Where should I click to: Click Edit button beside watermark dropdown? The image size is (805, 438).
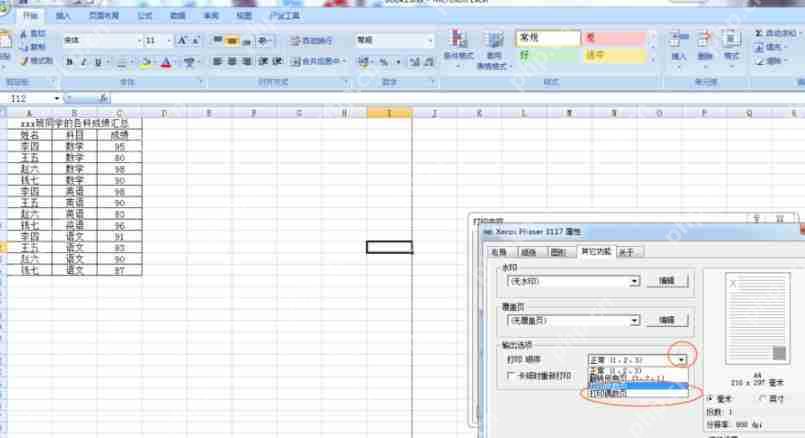[666, 281]
